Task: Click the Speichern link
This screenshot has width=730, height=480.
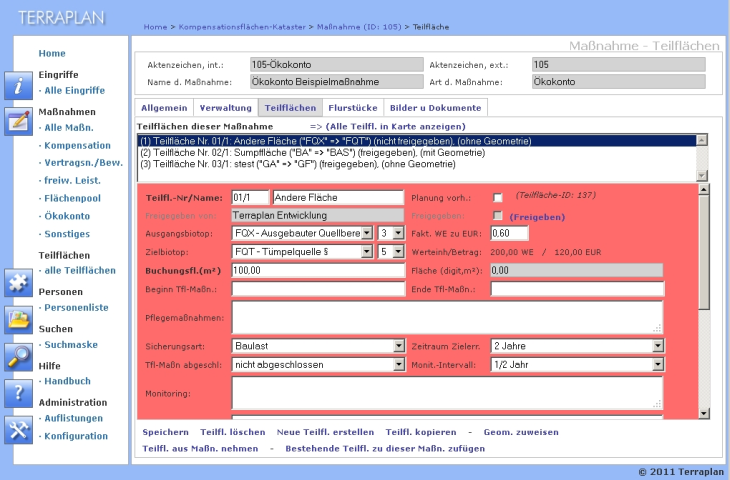Action: pyautogui.click(x=165, y=432)
